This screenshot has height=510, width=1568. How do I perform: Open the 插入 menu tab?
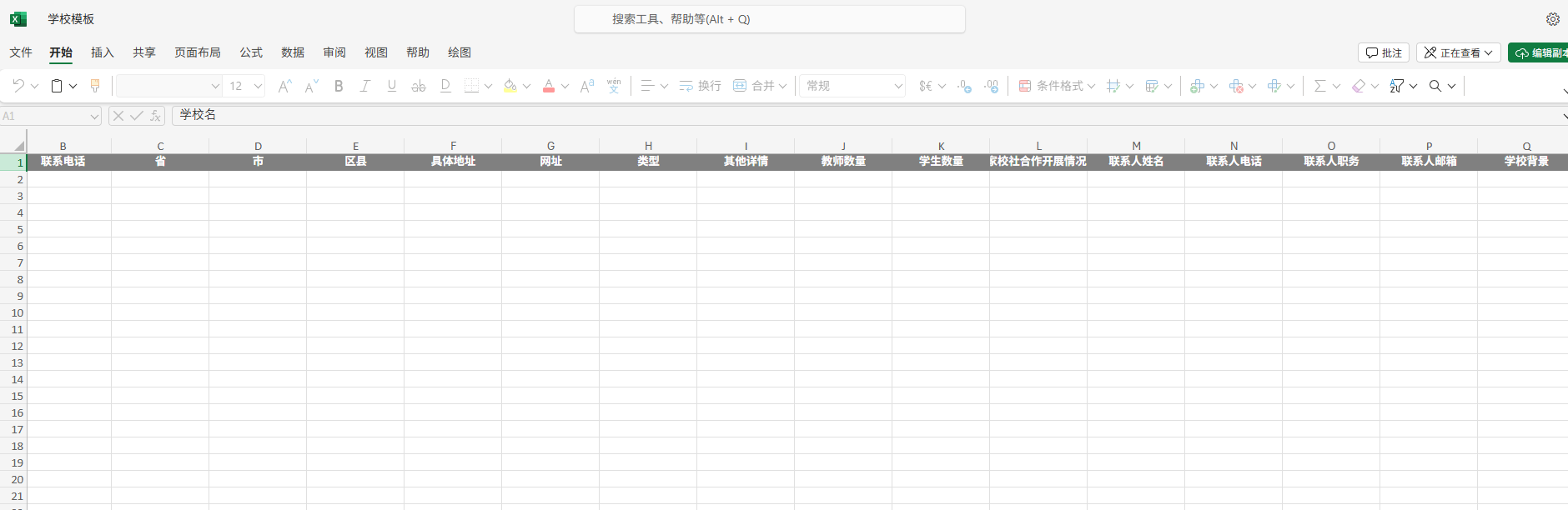(102, 52)
